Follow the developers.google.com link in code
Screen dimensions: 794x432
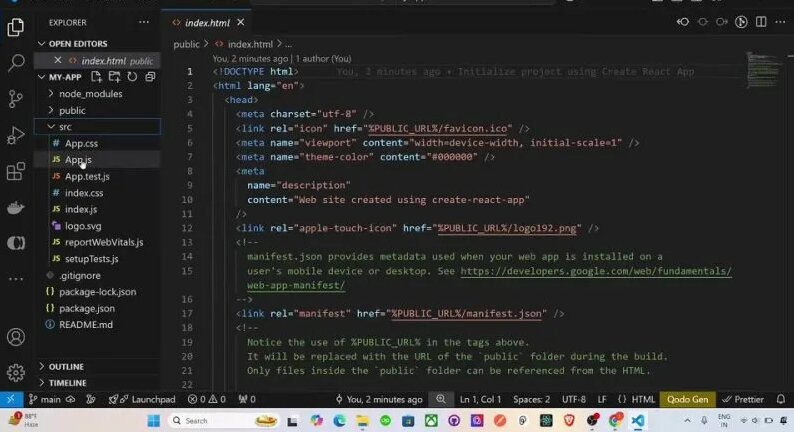tap(596, 271)
